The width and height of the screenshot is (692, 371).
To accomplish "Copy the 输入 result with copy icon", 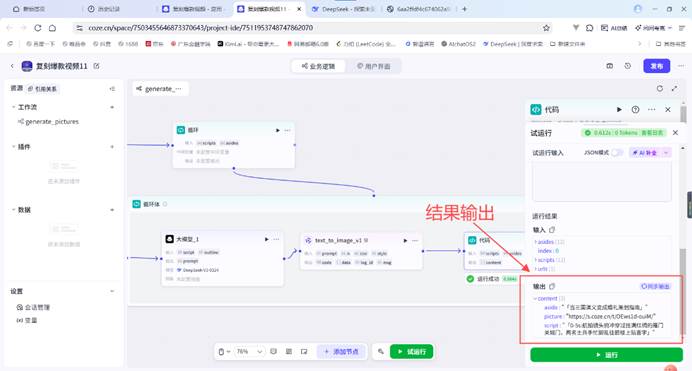I will (552, 229).
